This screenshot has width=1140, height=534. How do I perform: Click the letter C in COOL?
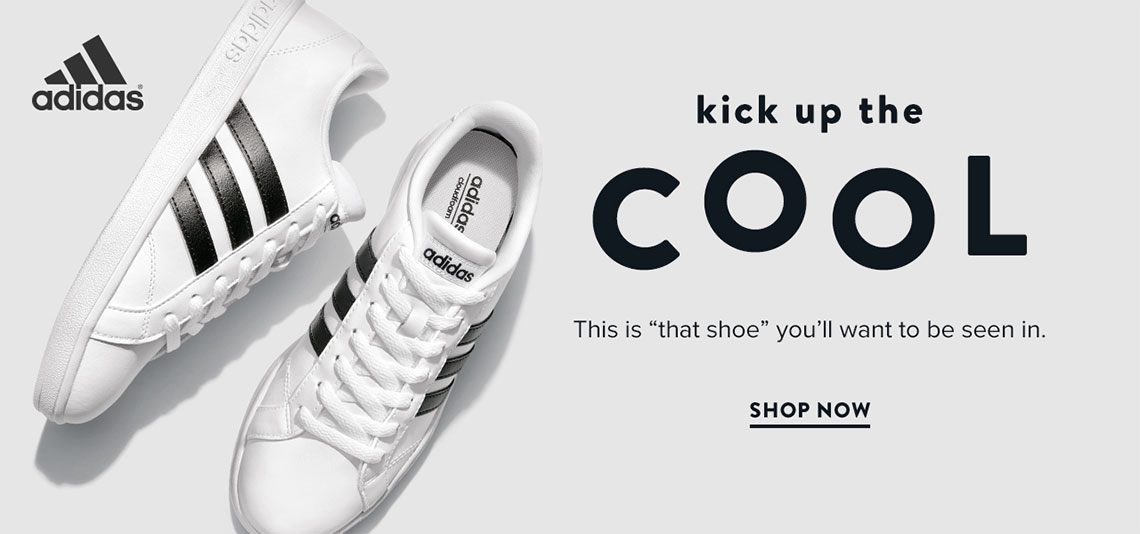636,218
